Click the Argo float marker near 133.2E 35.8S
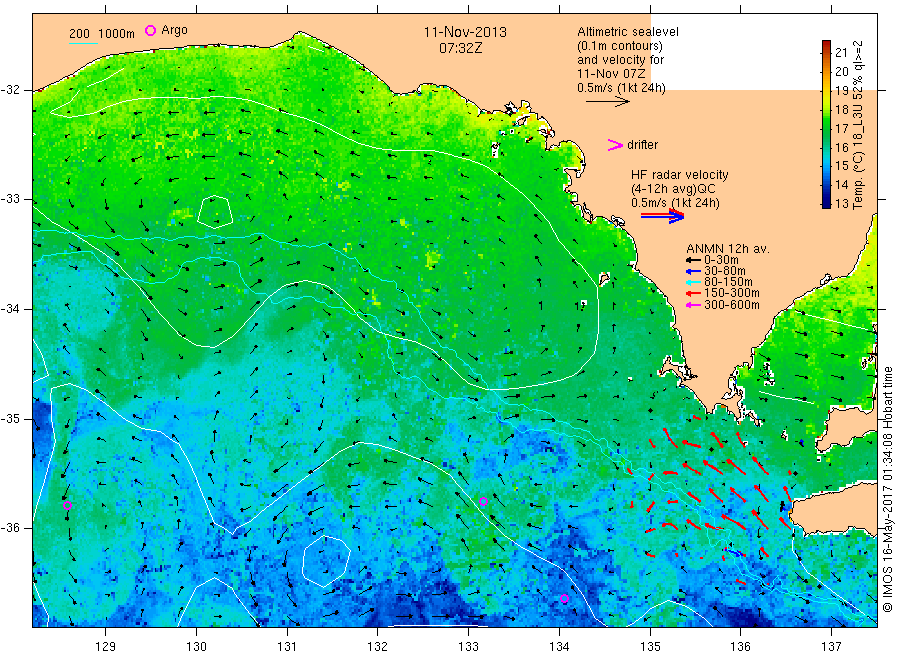 point(483,502)
